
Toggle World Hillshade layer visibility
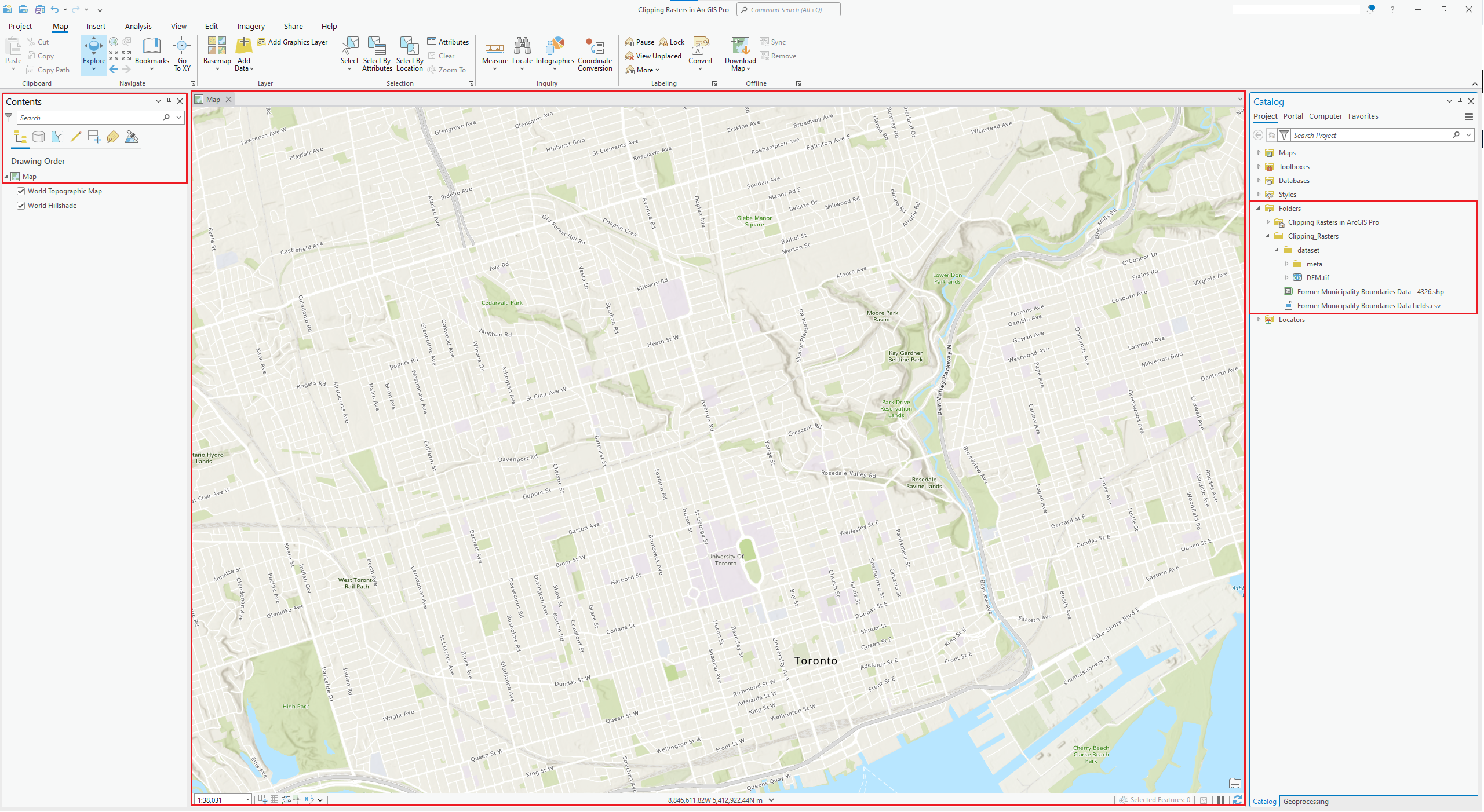21,206
